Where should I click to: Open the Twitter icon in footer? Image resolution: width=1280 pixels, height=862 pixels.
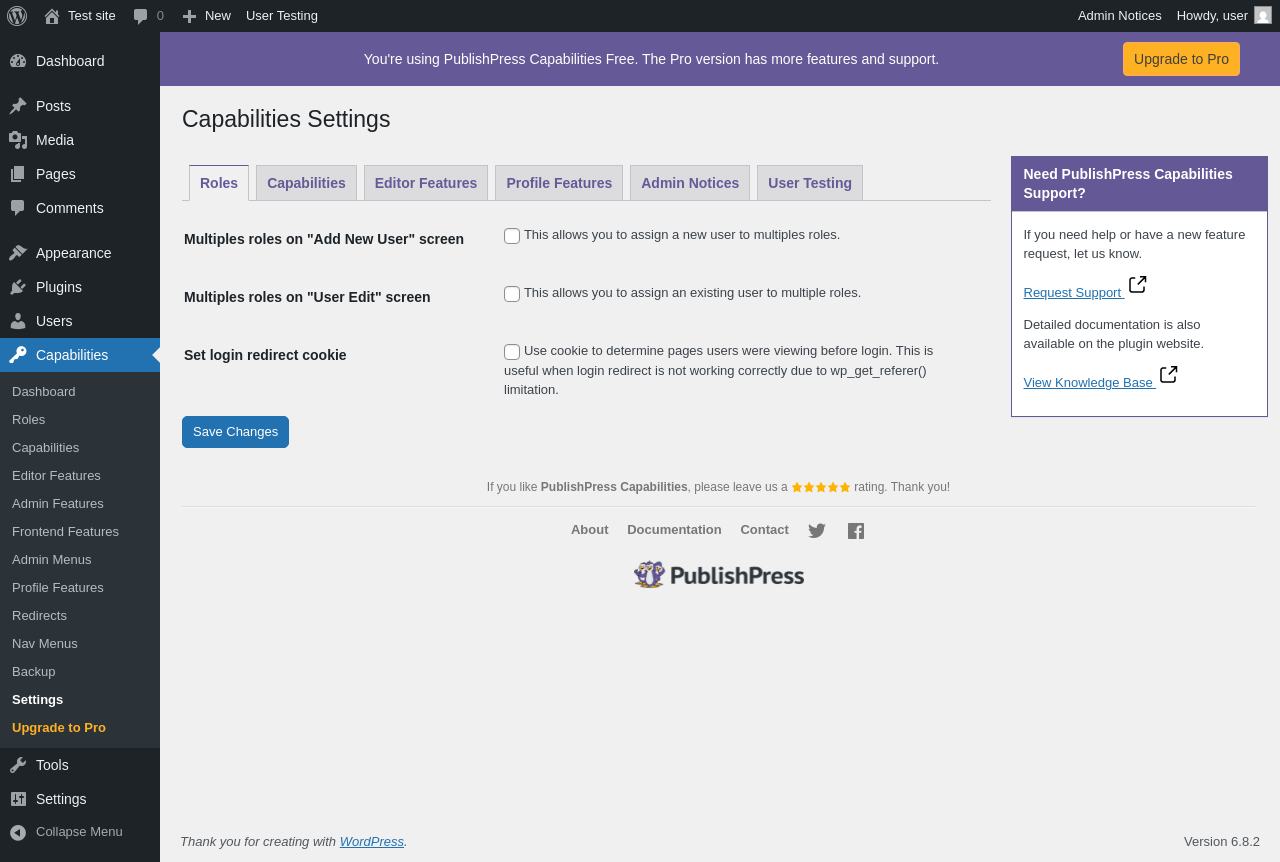pos(817,531)
